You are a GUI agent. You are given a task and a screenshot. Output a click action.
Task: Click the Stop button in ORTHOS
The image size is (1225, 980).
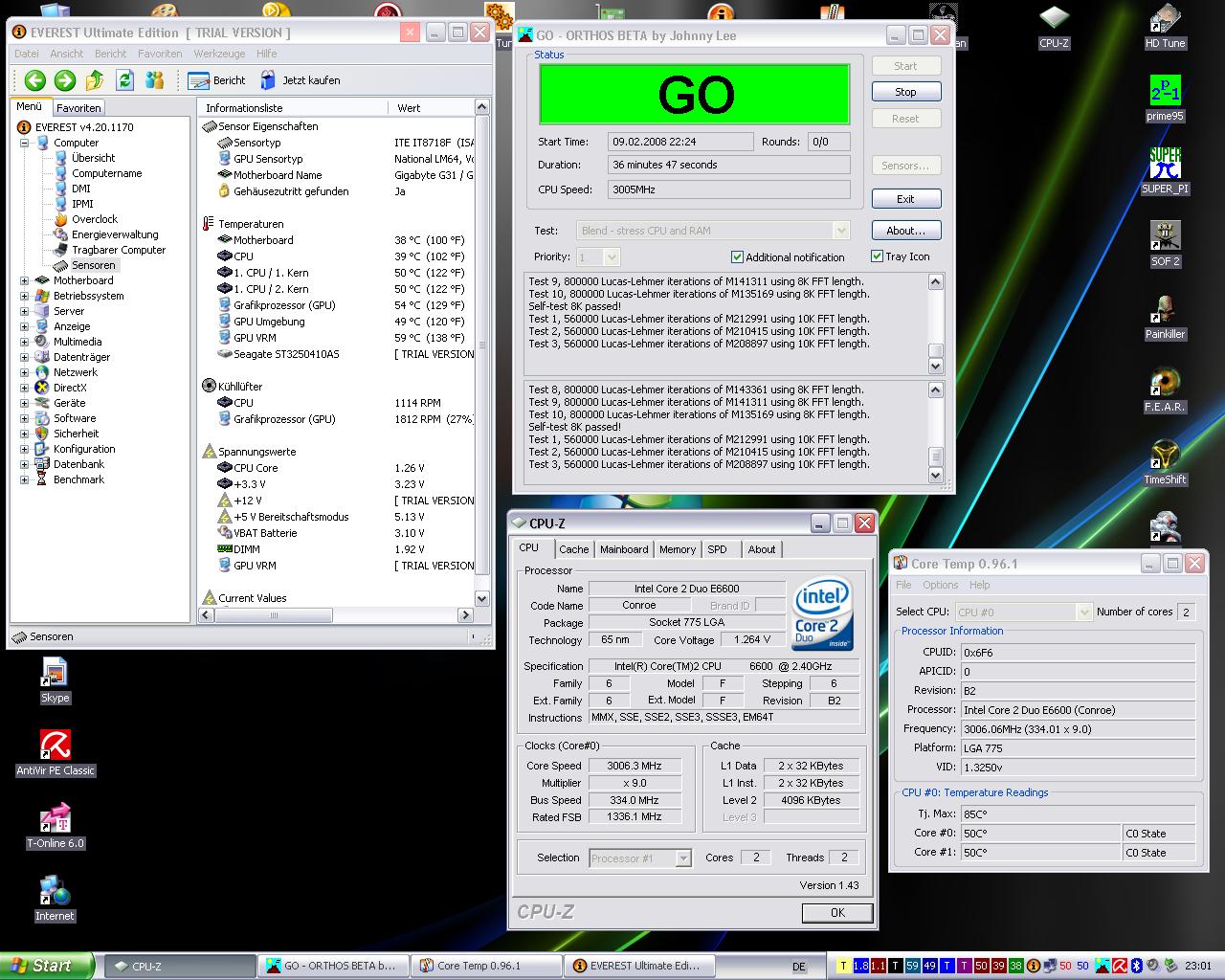[905, 92]
